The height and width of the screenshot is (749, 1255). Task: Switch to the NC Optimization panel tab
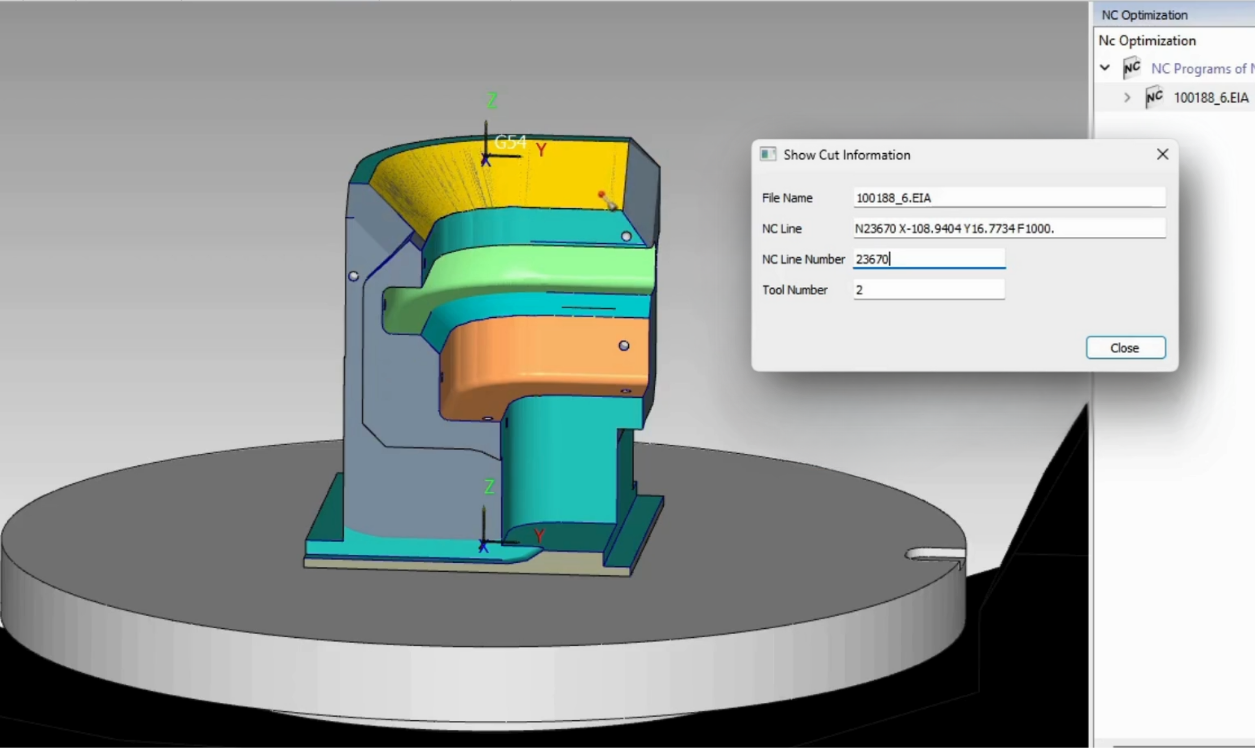pos(1144,15)
